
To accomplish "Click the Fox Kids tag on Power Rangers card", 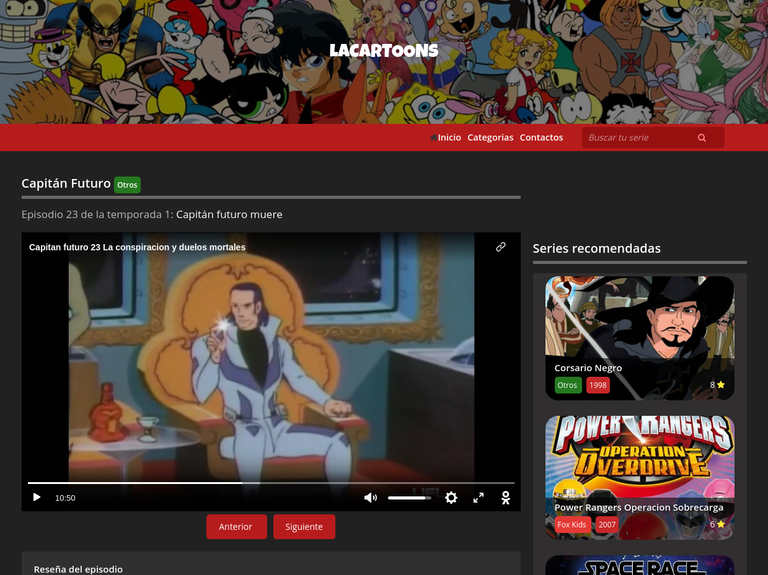I will [572, 525].
